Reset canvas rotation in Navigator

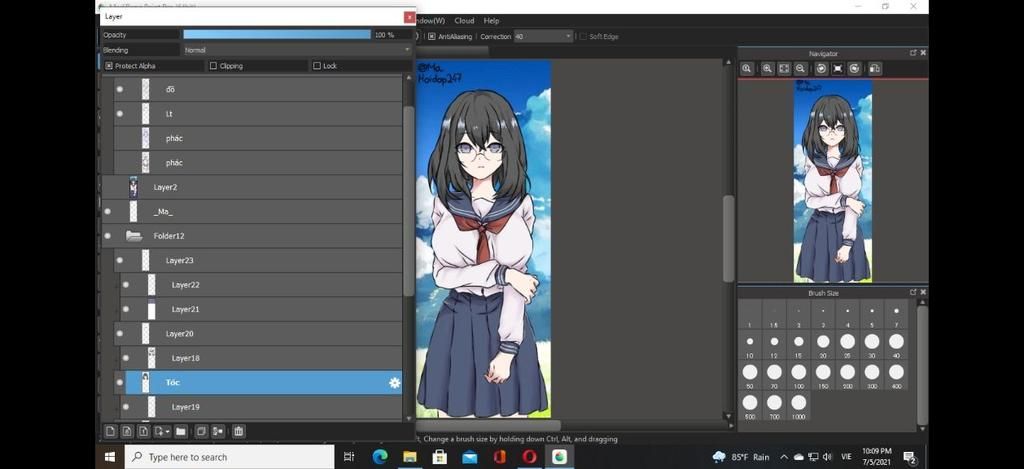point(838,69)
